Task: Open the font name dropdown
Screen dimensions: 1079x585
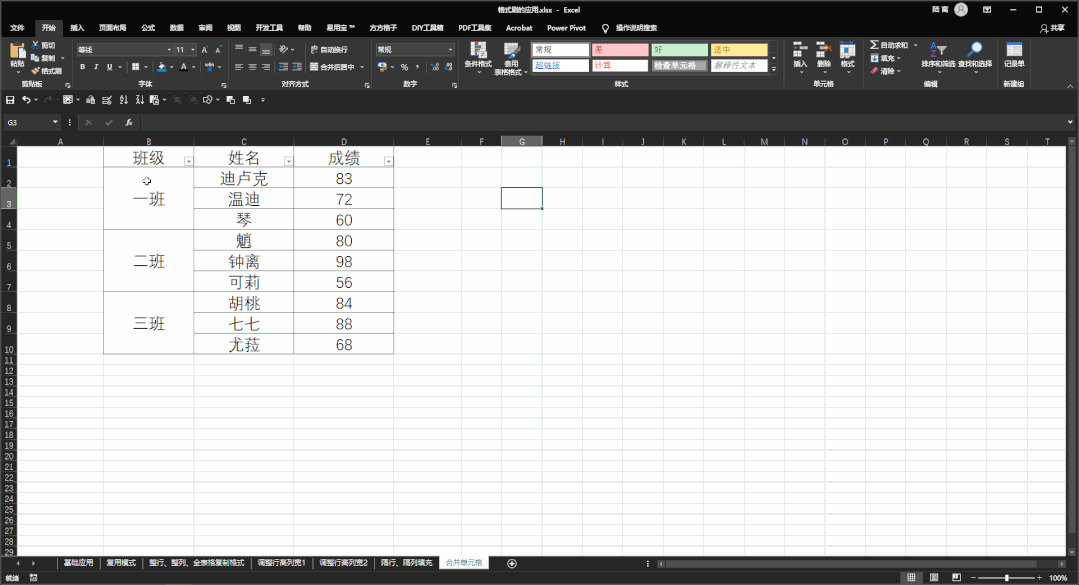Action: click(x=169, y=50)
